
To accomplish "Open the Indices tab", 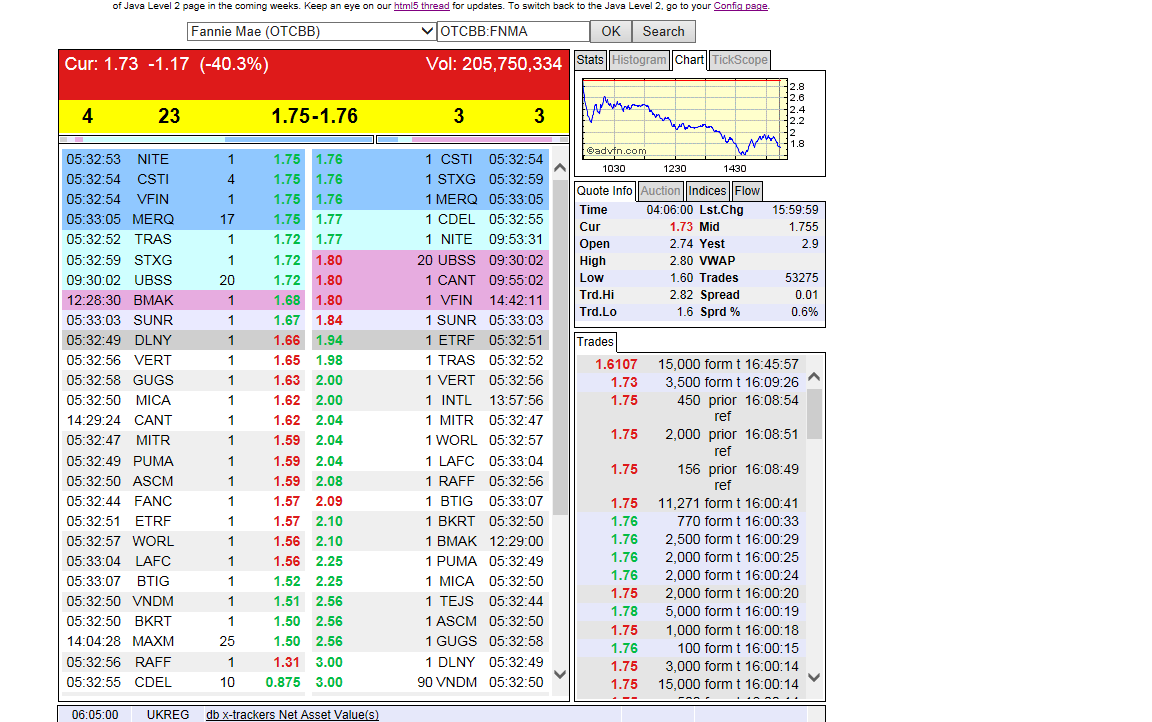I will point(707,191).
